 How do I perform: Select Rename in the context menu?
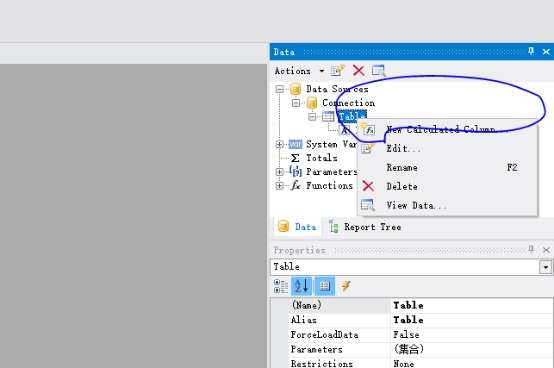[447, 167]
